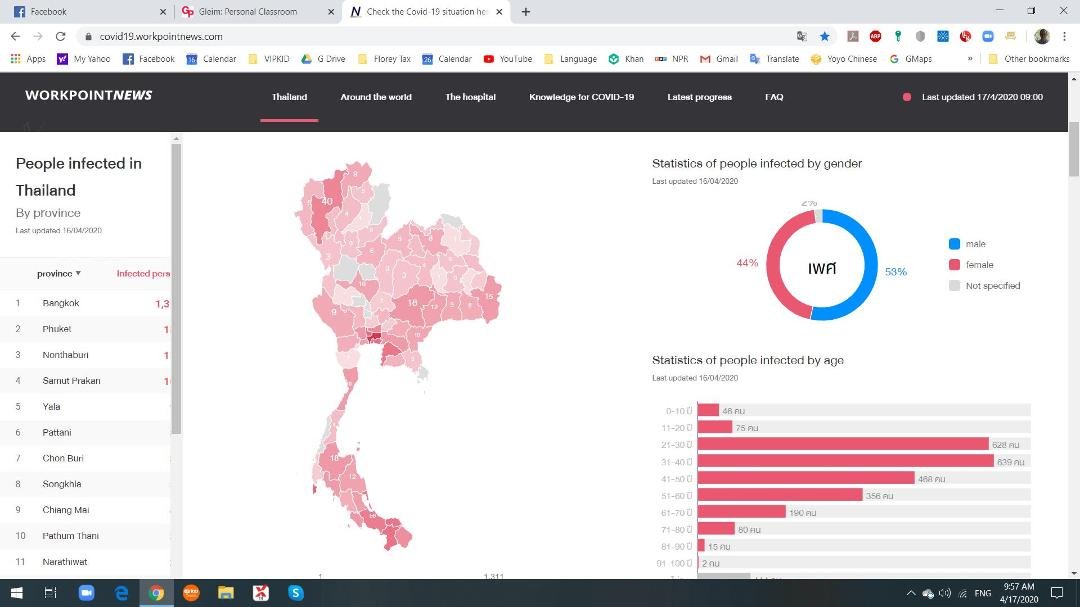Select the Chiang Mai row

tap(85, 510)
